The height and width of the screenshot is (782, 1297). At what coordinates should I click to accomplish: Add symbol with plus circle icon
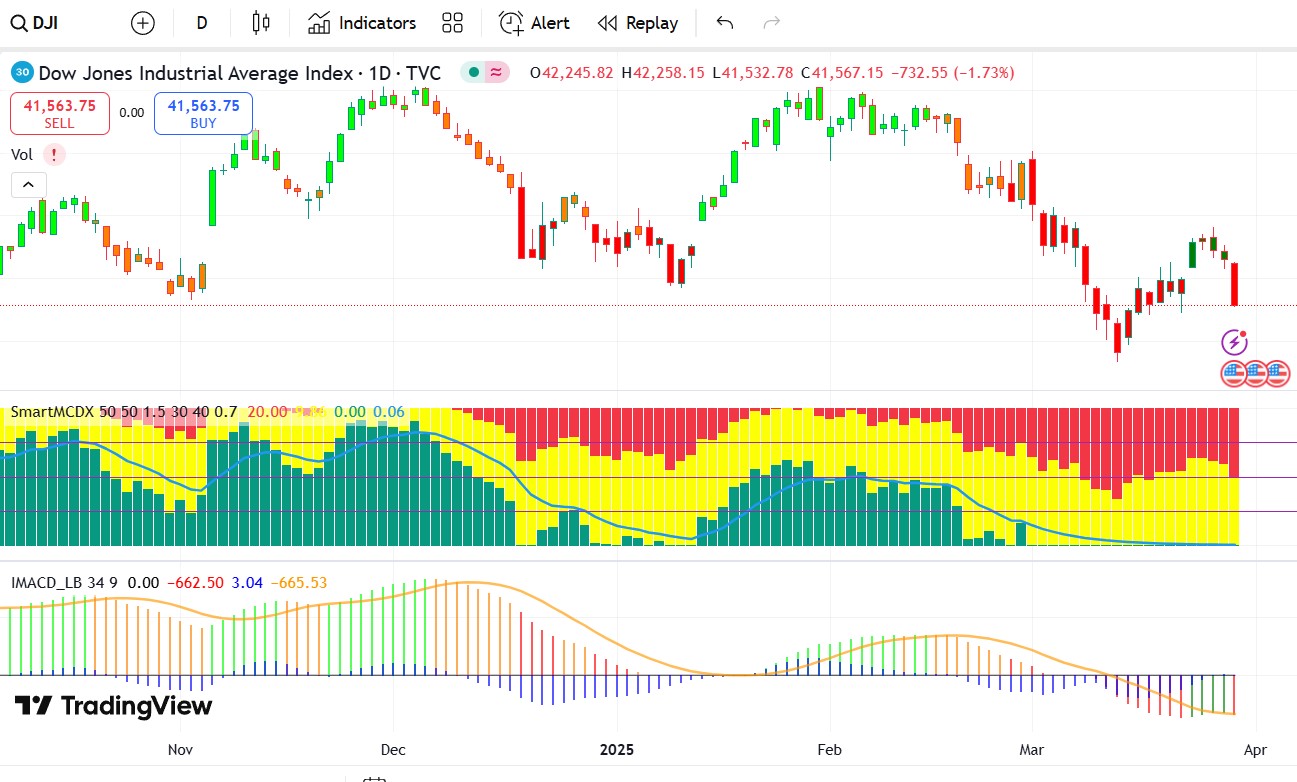coord(143,23)
